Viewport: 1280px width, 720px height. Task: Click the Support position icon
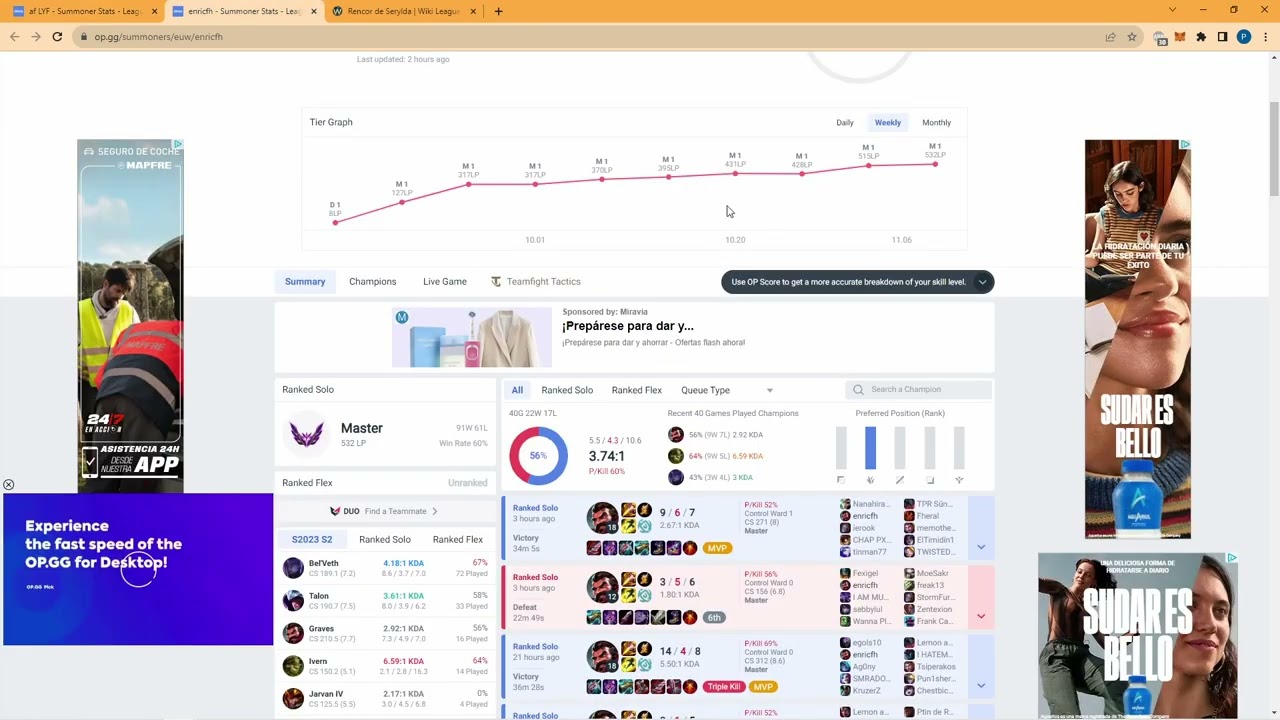[x=959, y=480]
